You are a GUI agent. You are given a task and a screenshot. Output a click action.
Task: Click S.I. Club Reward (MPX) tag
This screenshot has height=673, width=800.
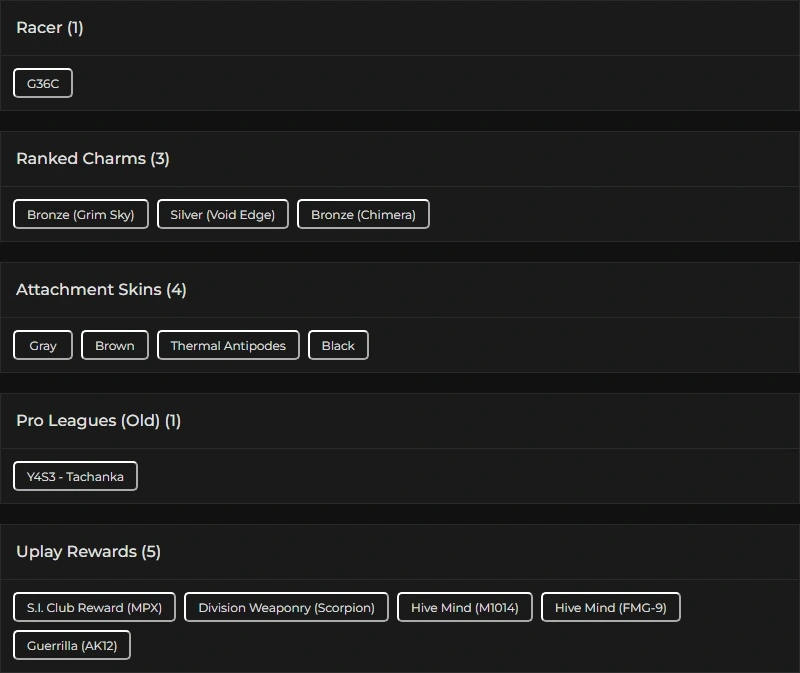pyautogui.click(x=94, y=608)
